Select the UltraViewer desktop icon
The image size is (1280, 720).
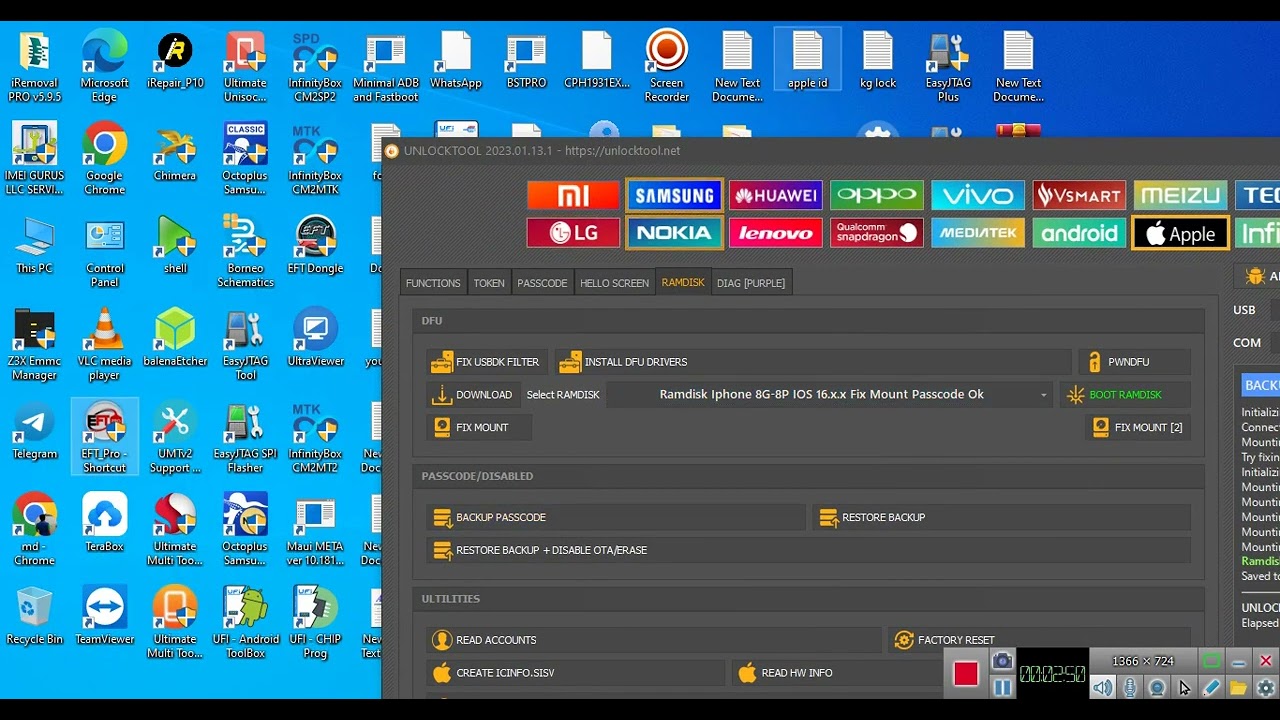point(315,338)
